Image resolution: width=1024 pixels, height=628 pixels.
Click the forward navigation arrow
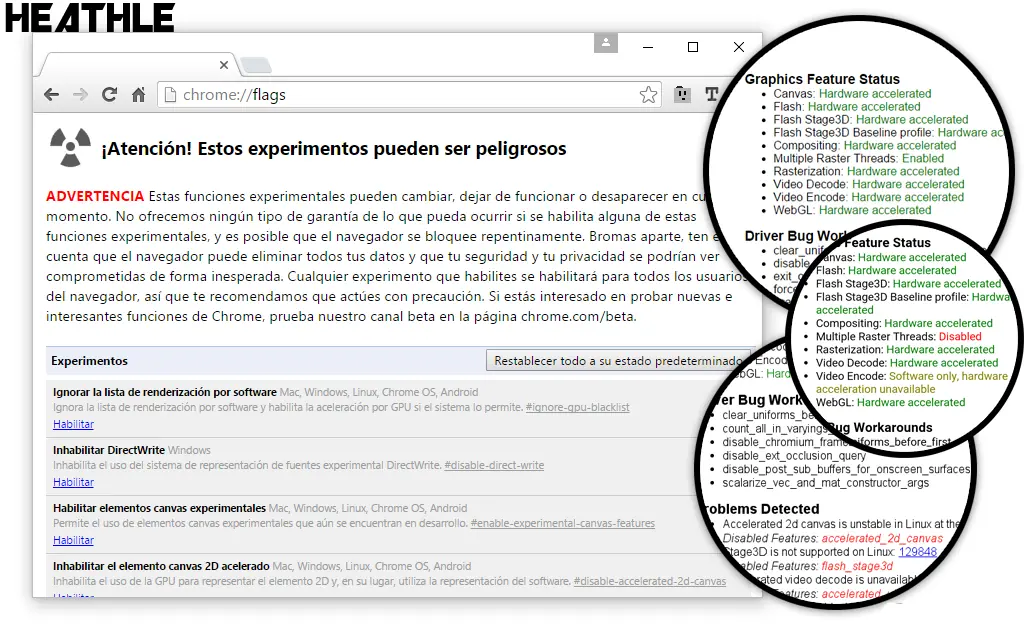pos(80,95)
